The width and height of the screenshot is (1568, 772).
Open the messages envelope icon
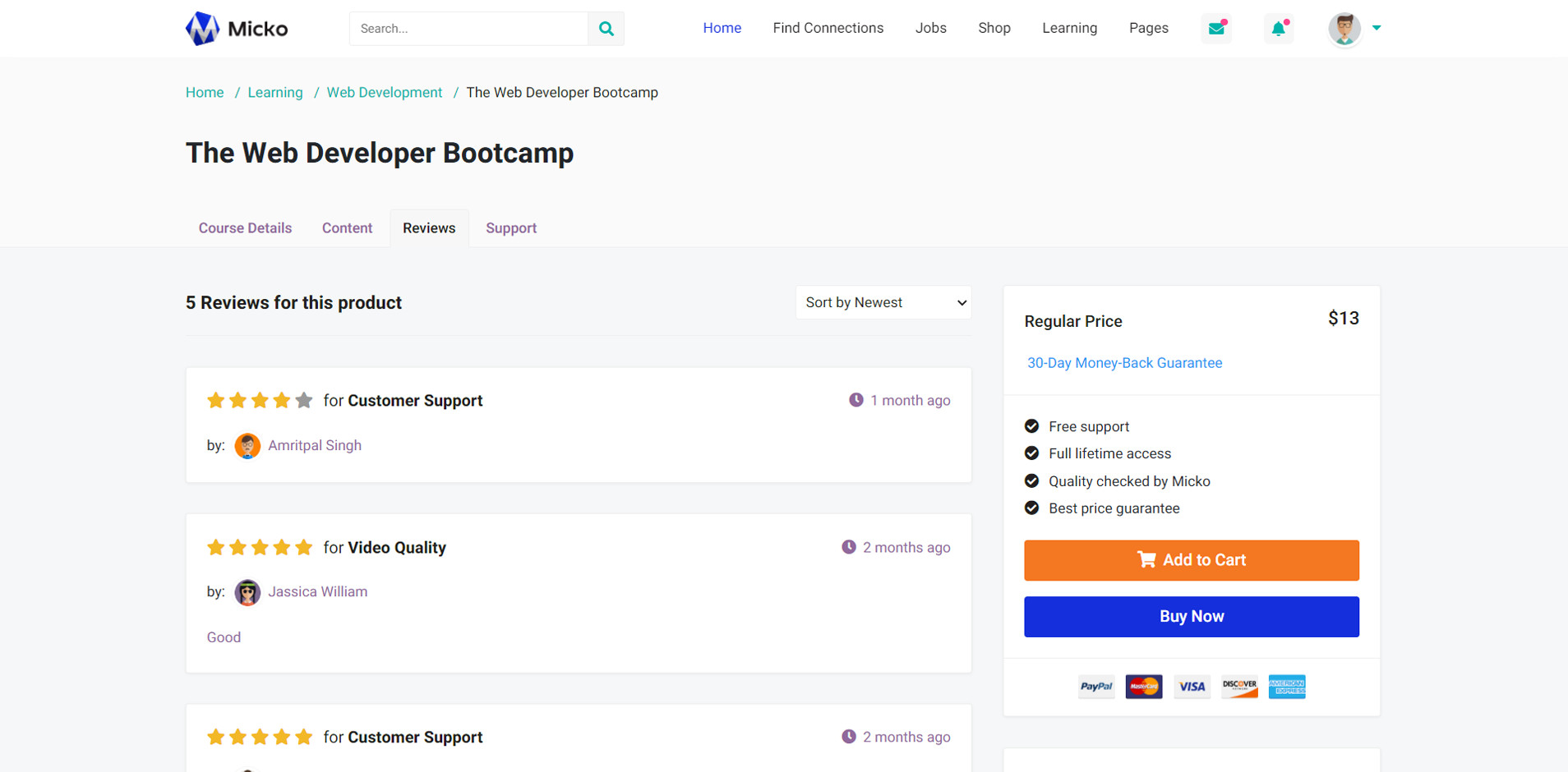1216,29
